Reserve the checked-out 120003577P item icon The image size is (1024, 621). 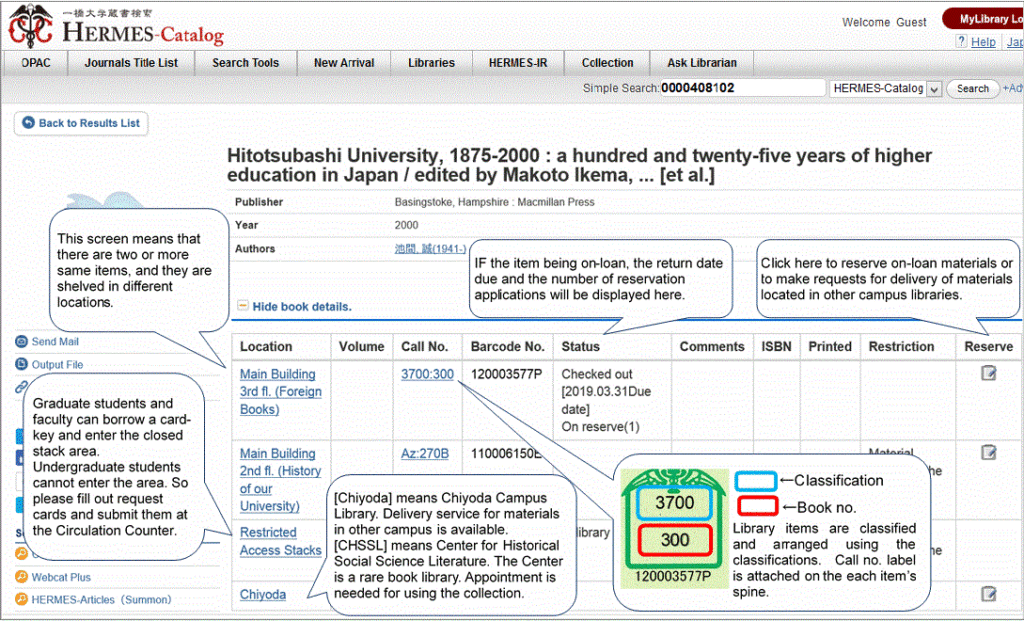click(x=989, y=374)
